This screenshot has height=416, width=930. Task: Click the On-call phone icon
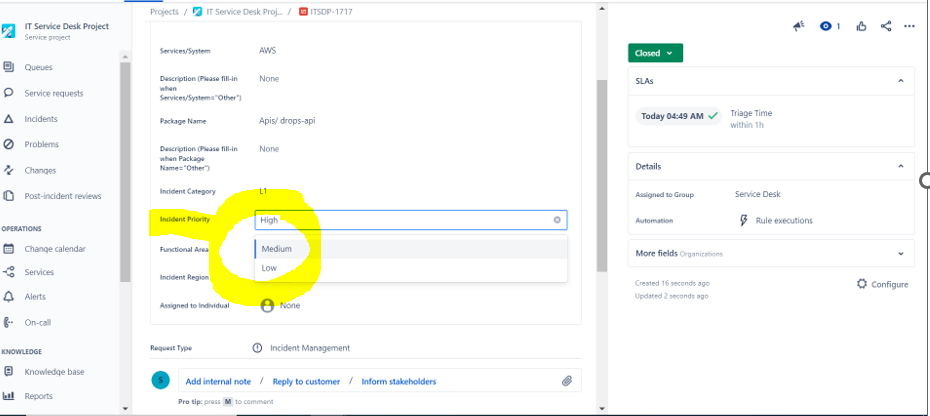8,322
